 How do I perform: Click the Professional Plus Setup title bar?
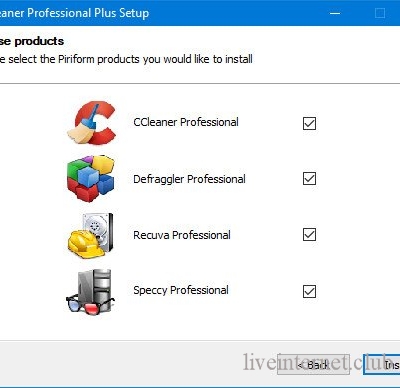click(x=74, y=13)
